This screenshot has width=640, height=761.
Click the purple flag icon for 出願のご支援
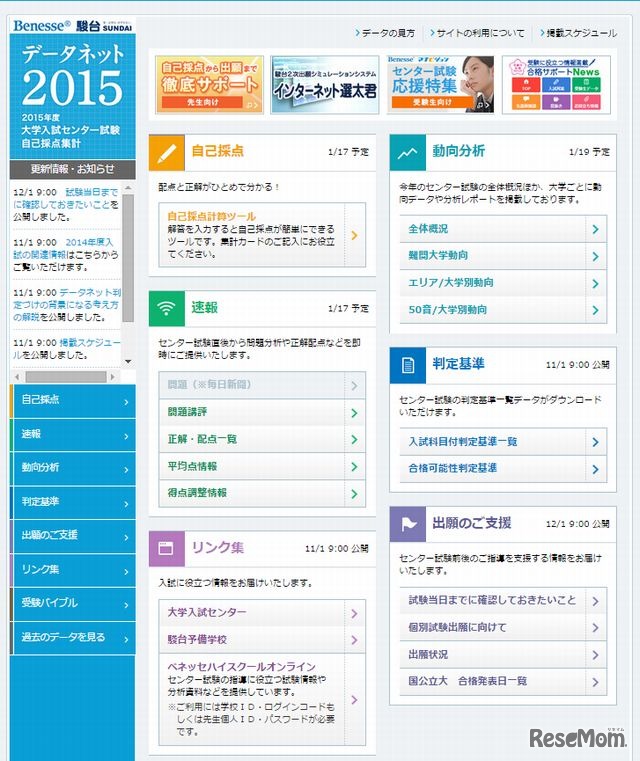pos(408,524)
